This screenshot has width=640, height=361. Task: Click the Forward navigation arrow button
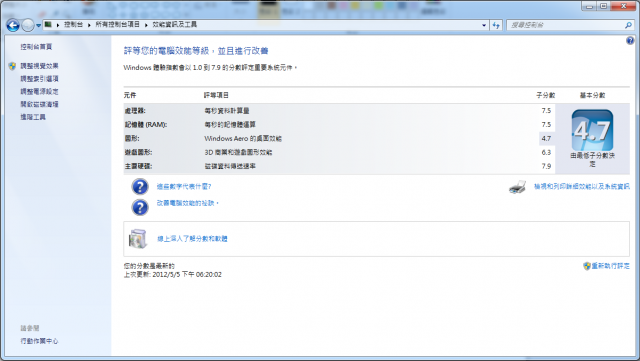point(28,25)
